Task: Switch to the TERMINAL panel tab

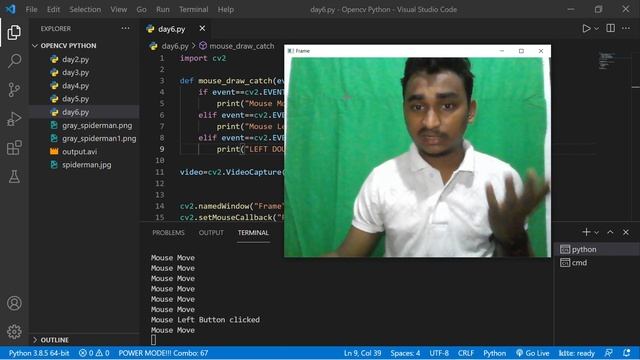Action: (253, 233)
